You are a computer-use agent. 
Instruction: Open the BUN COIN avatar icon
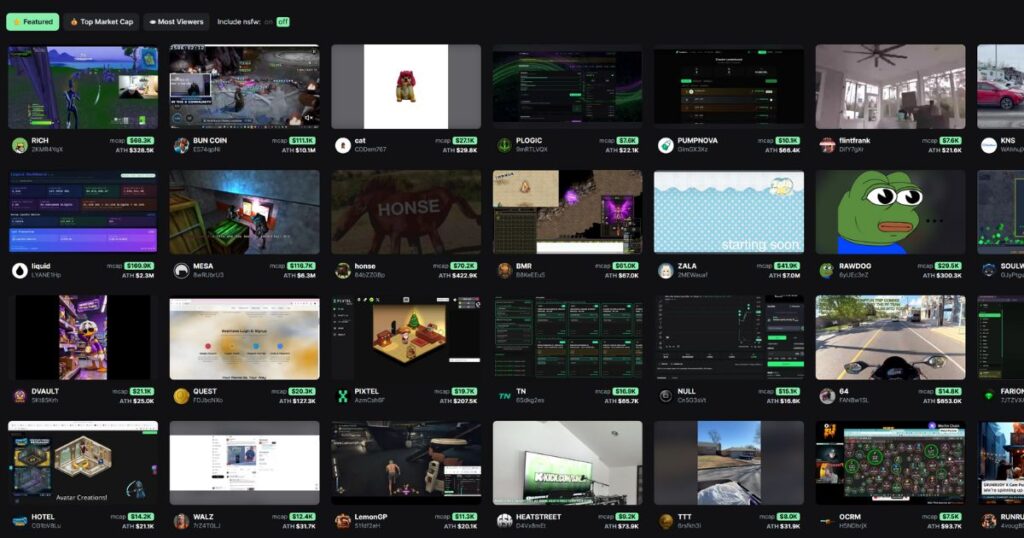click(x=181, y=145)
